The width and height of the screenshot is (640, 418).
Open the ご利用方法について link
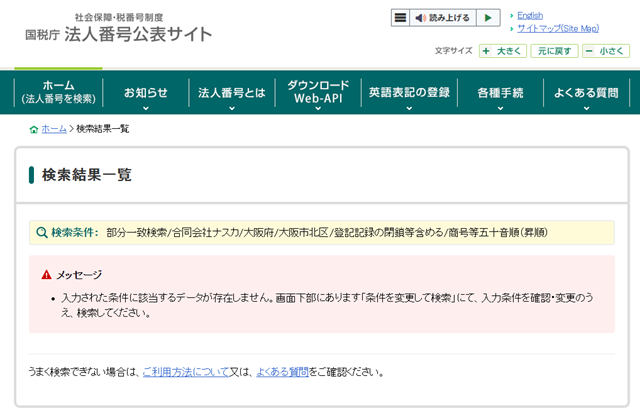click(187, 372)
